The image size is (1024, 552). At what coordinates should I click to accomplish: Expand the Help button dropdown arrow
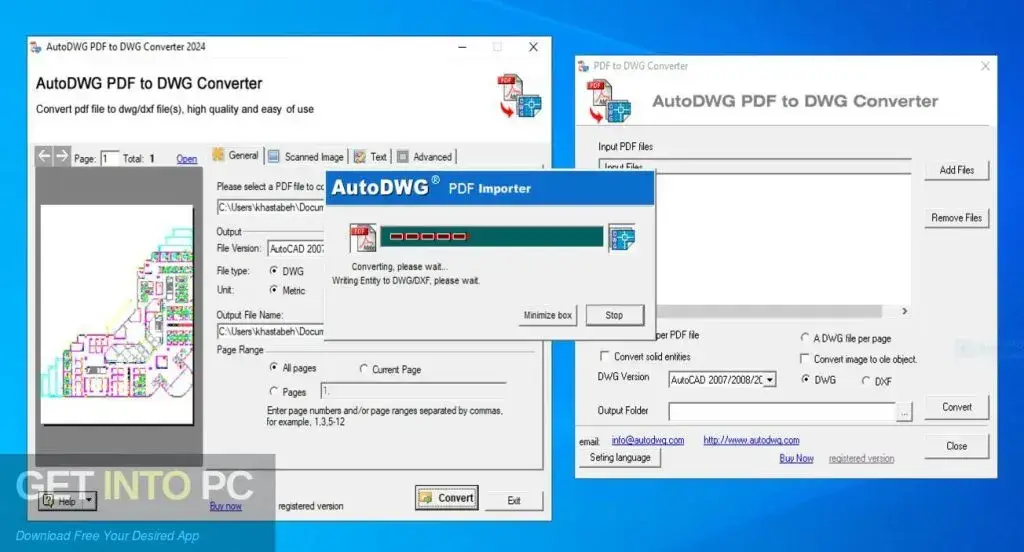(x=89, y=501)
